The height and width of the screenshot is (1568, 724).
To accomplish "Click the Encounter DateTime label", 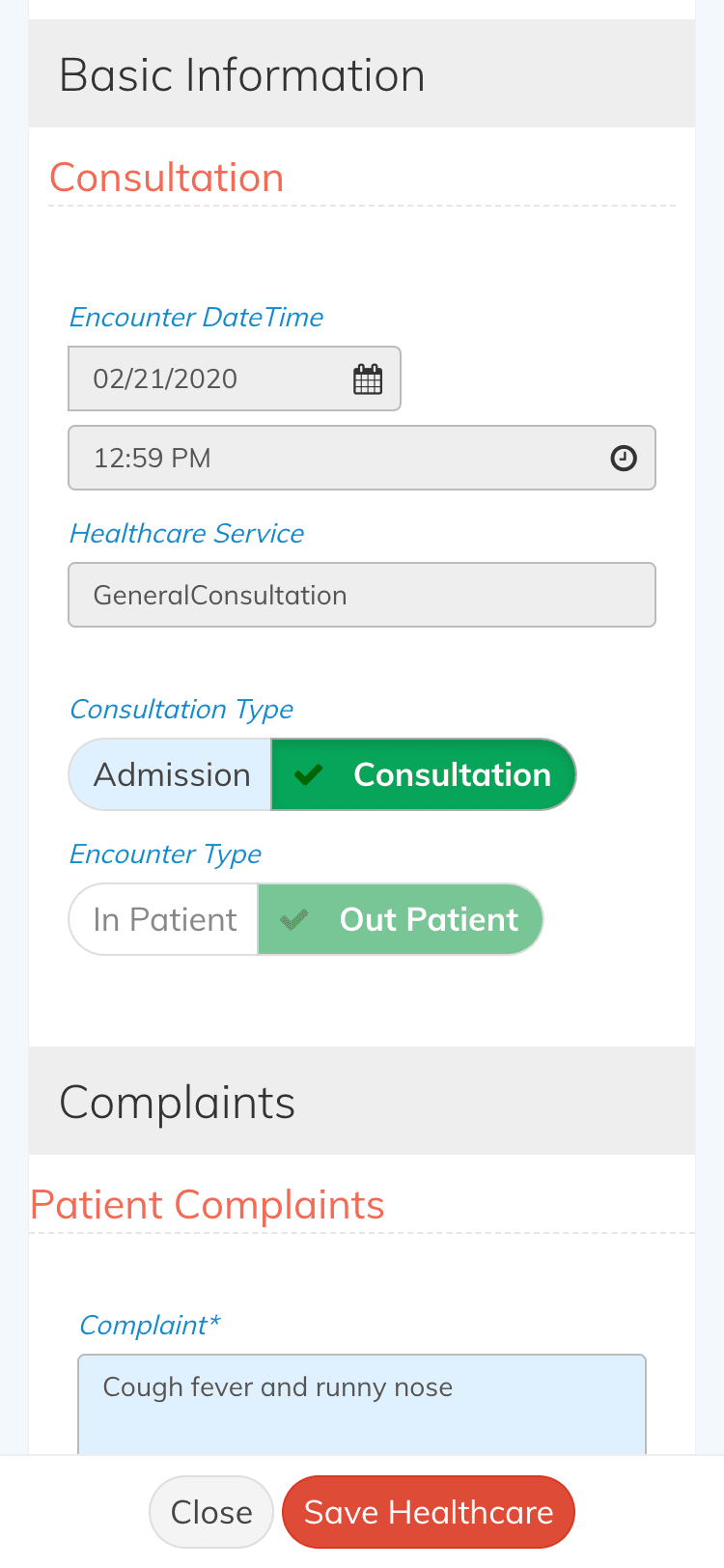I will (196, 317).
